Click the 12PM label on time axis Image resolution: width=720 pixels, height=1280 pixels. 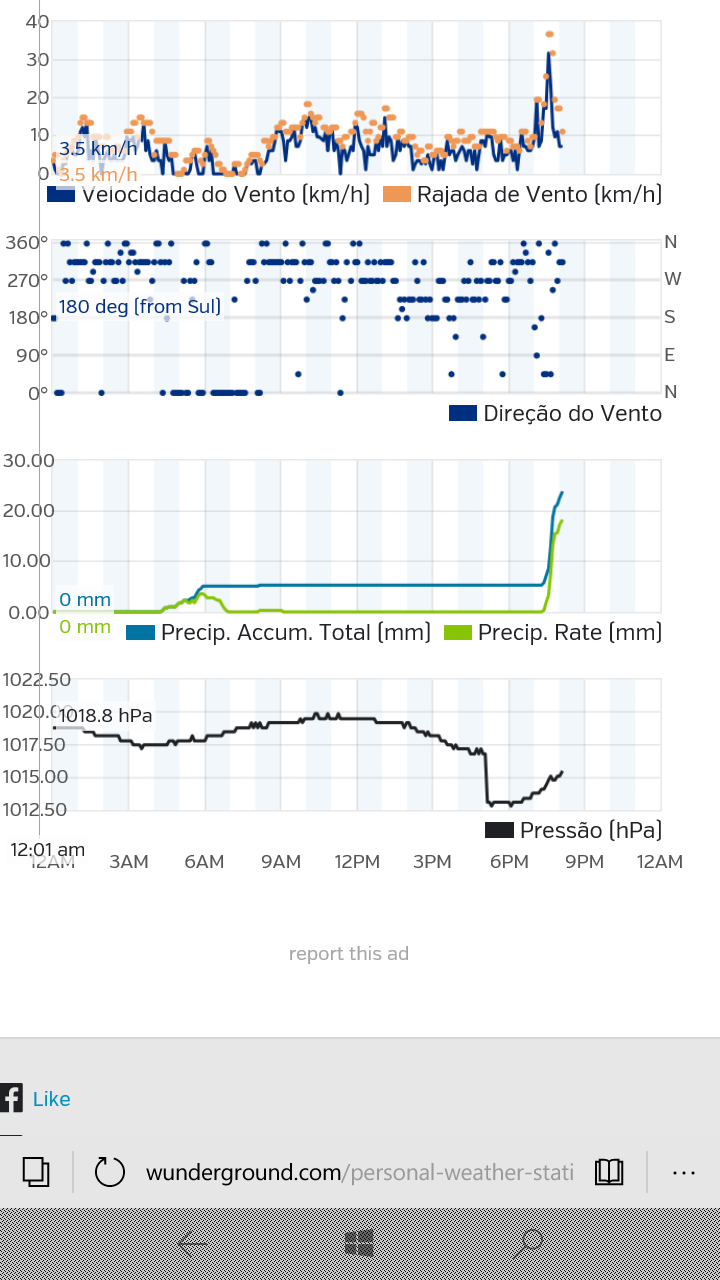[357, 862]
